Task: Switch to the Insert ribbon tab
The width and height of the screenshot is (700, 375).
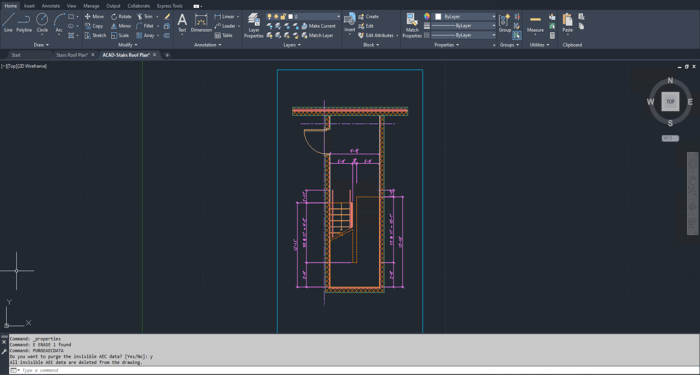Action: click(29, 6)
